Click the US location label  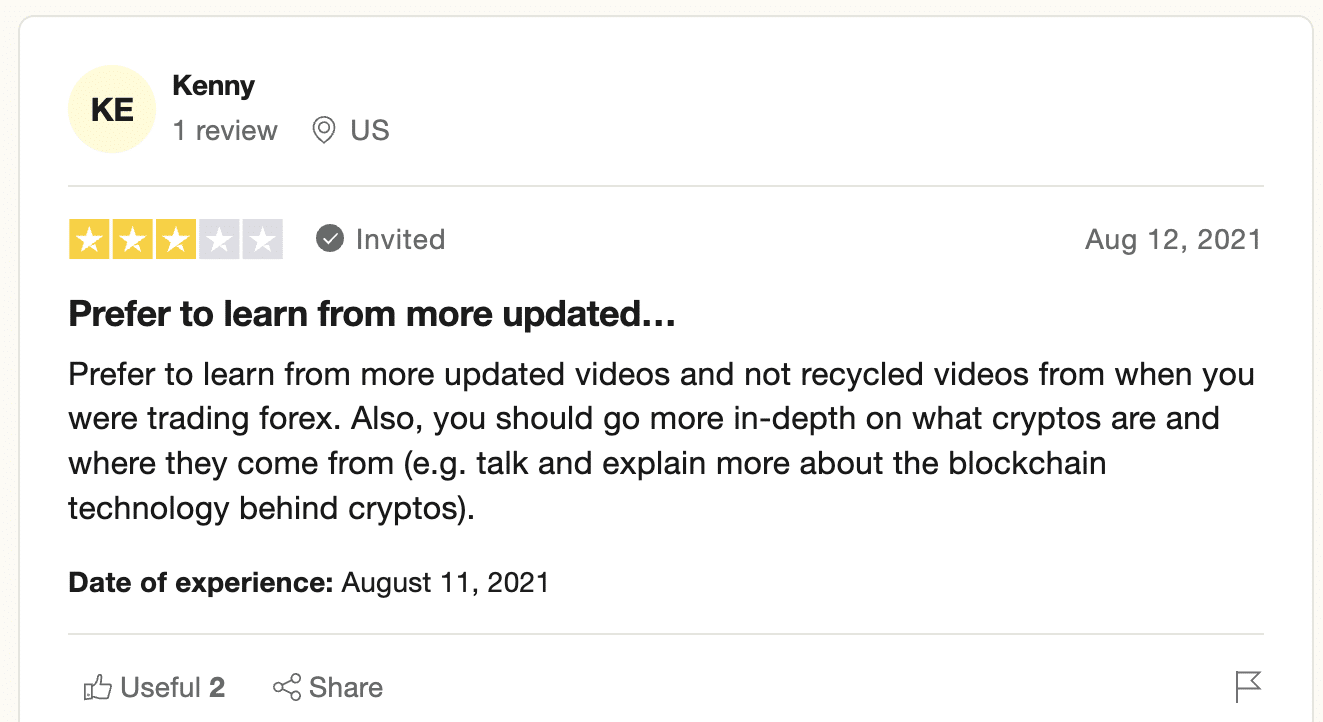click(x=370, y=131)
